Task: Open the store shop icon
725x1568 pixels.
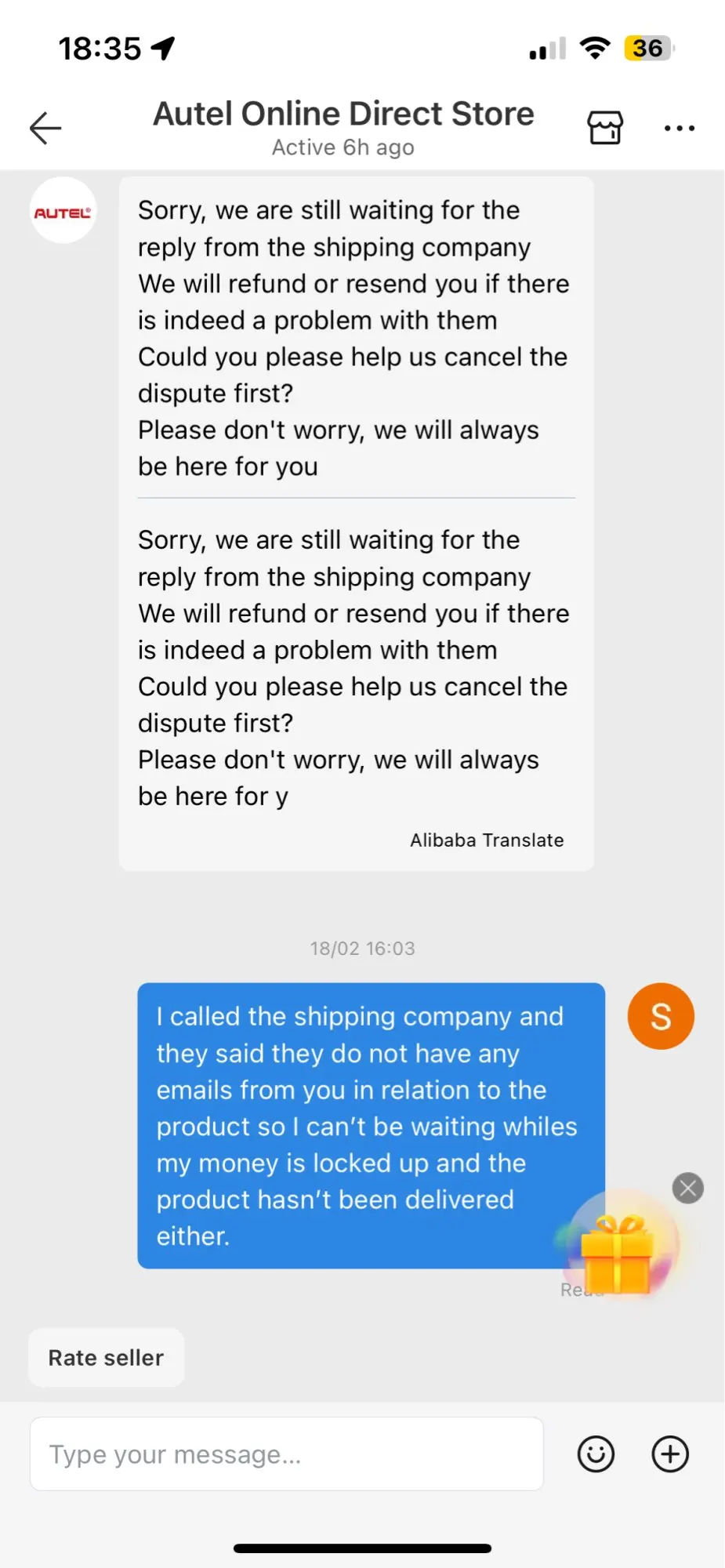Action: [605, 127]
